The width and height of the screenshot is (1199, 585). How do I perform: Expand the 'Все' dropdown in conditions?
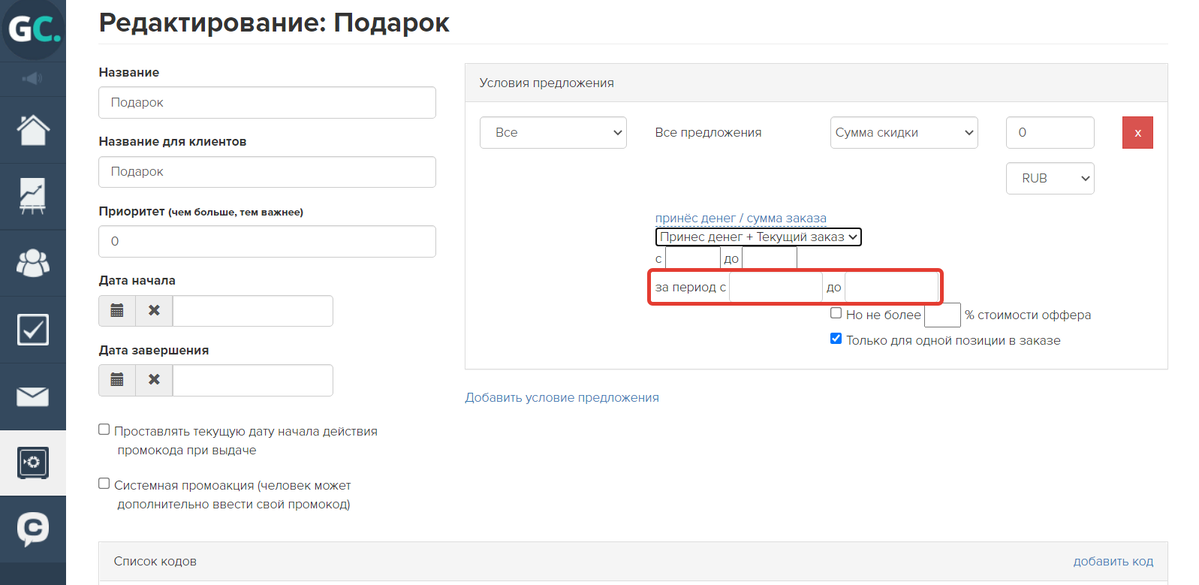click(x=553, y=132)
